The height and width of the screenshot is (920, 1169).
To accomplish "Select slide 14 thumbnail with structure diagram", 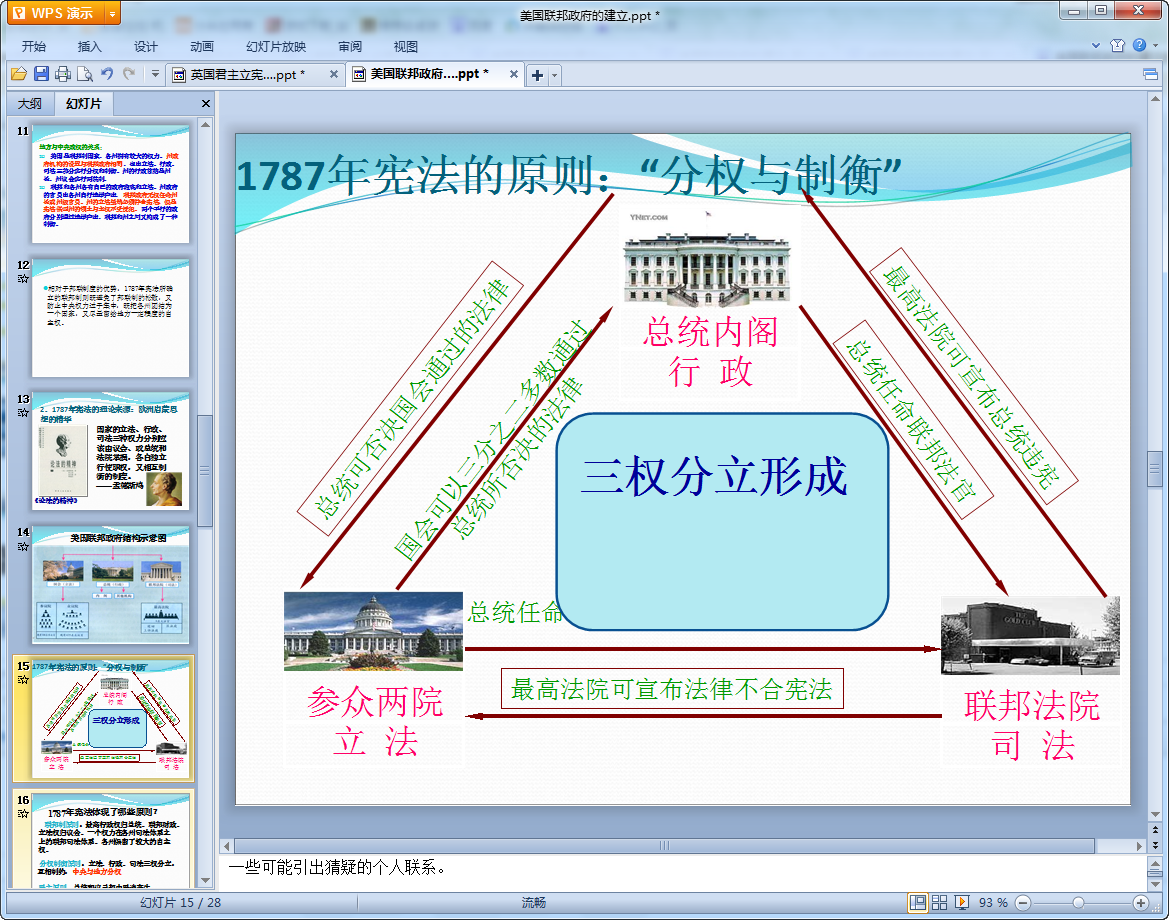I will [x=110, y=585].
